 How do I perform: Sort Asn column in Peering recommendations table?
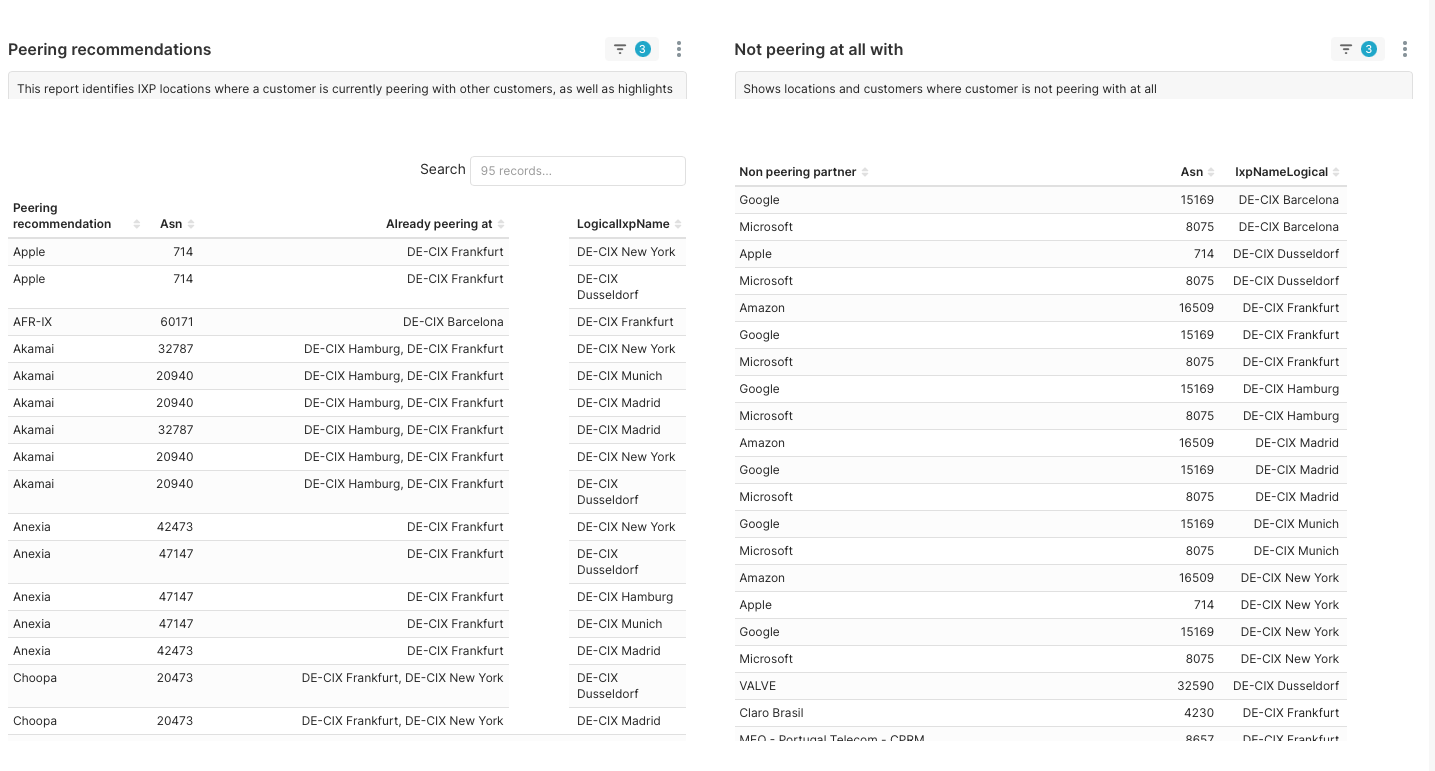point(176,224)
